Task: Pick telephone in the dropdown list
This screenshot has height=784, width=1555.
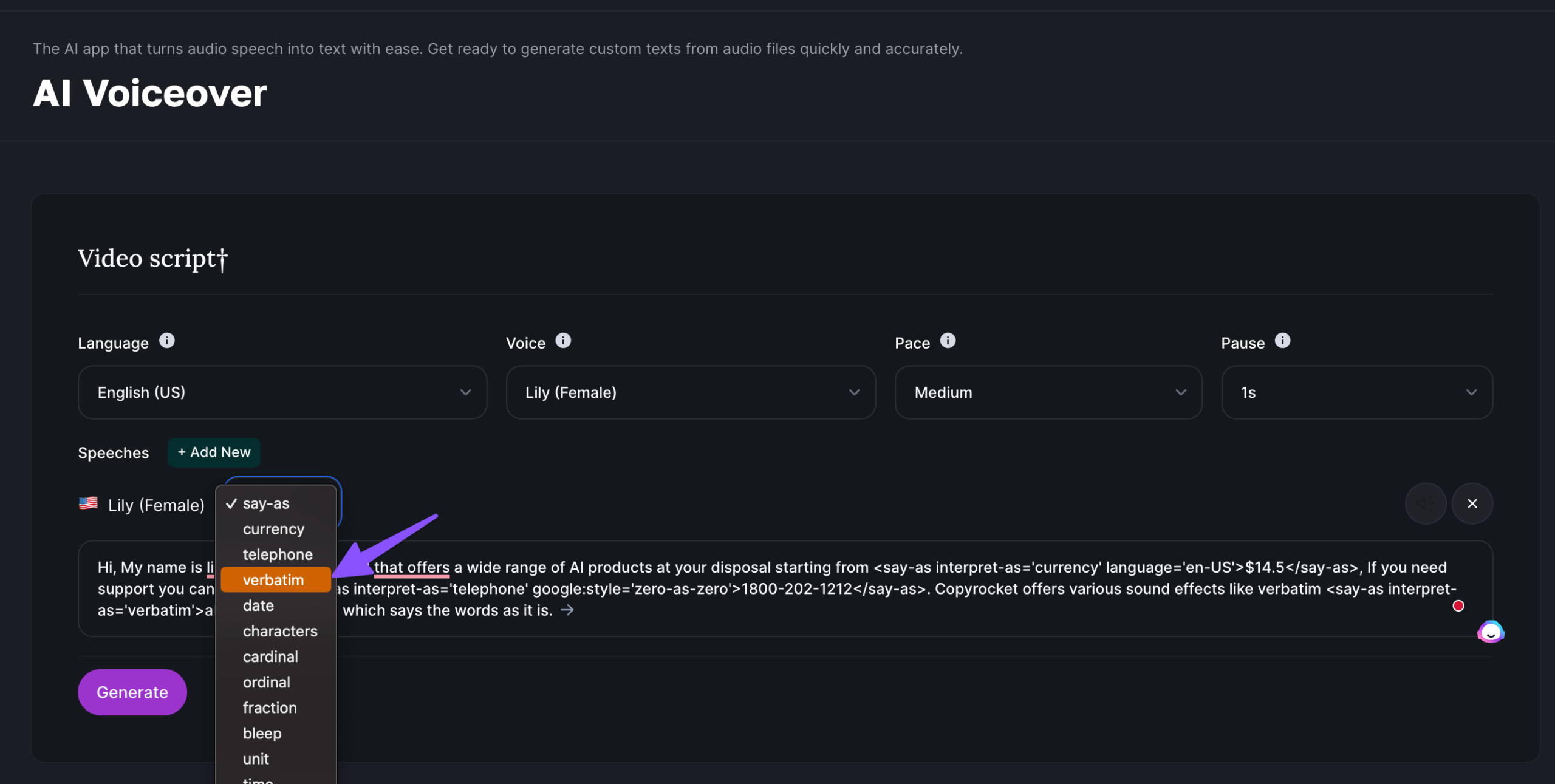Action: coord(278,554)
